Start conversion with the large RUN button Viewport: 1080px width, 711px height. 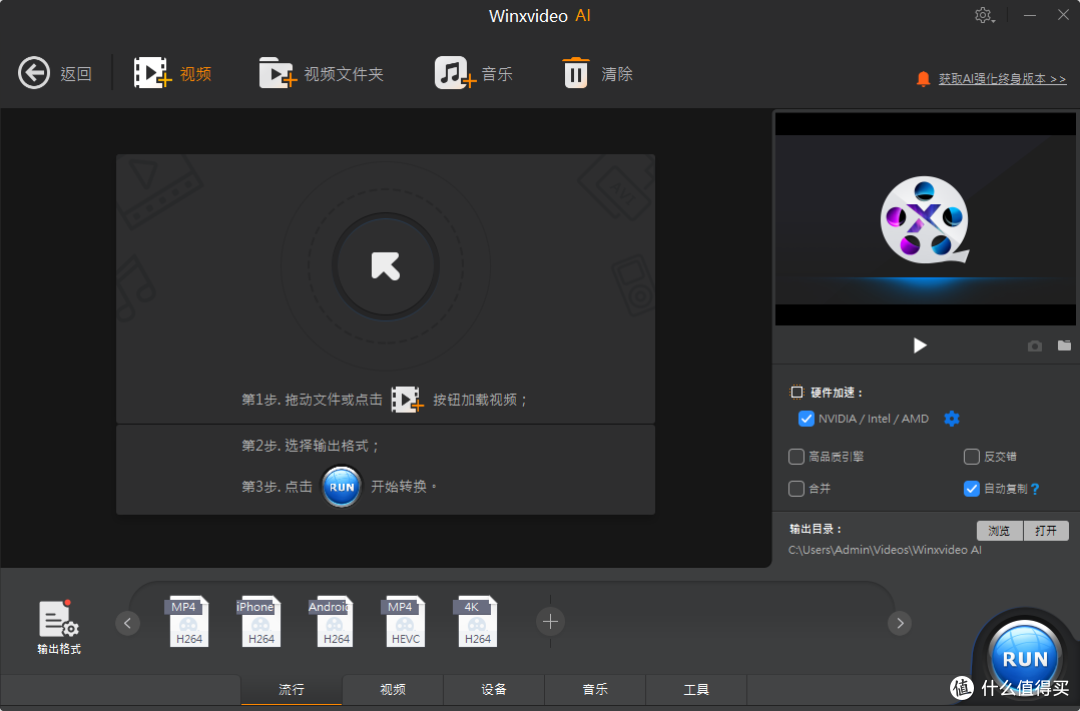tap(1025, 659)
